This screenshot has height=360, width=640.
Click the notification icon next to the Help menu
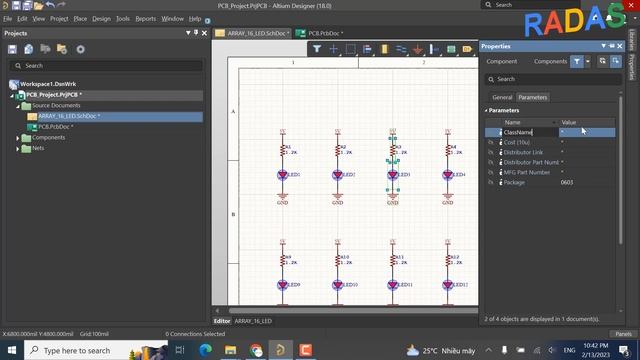(x=208, y=20)
